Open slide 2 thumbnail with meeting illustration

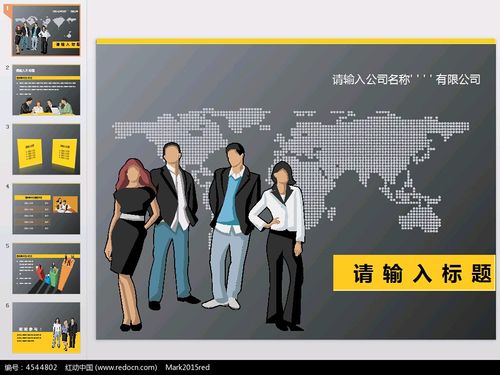[46, 90]
